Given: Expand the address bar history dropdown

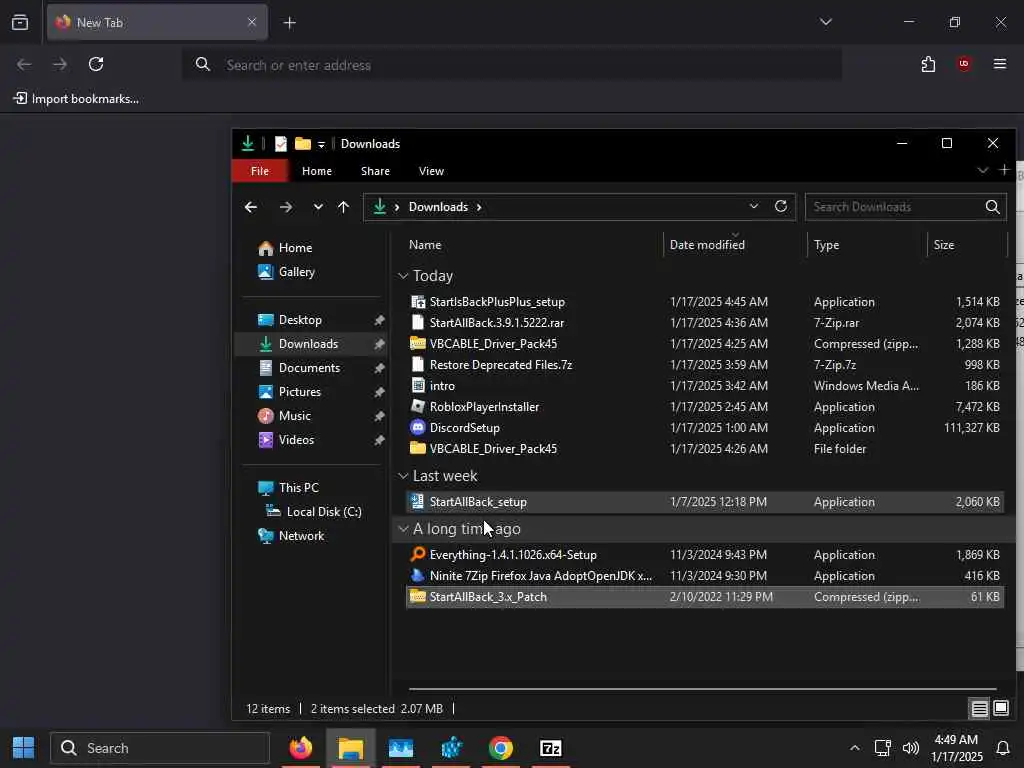Looking at the screenshot, I should coord(754,206).
